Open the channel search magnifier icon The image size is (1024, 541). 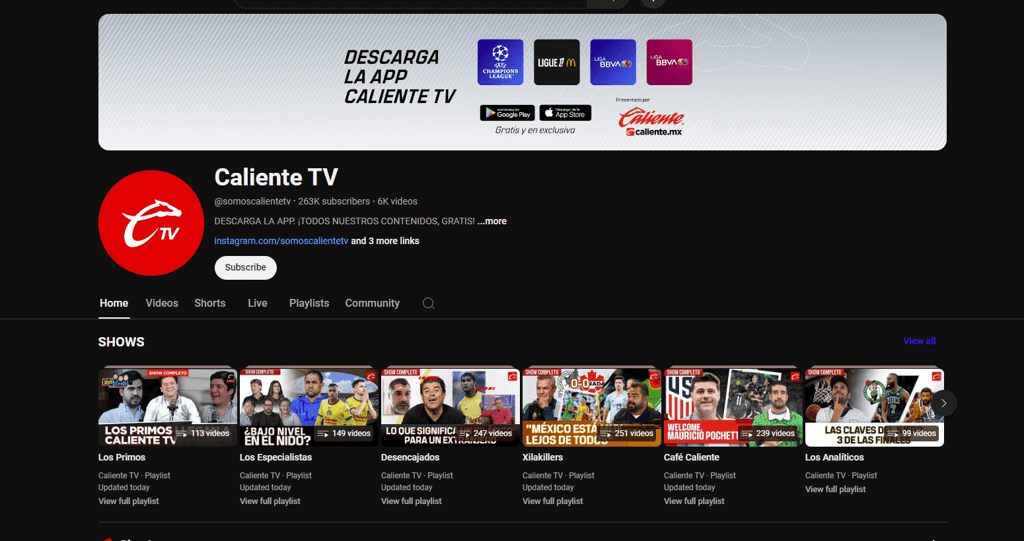pyautogui.click(x=428, y=303)
